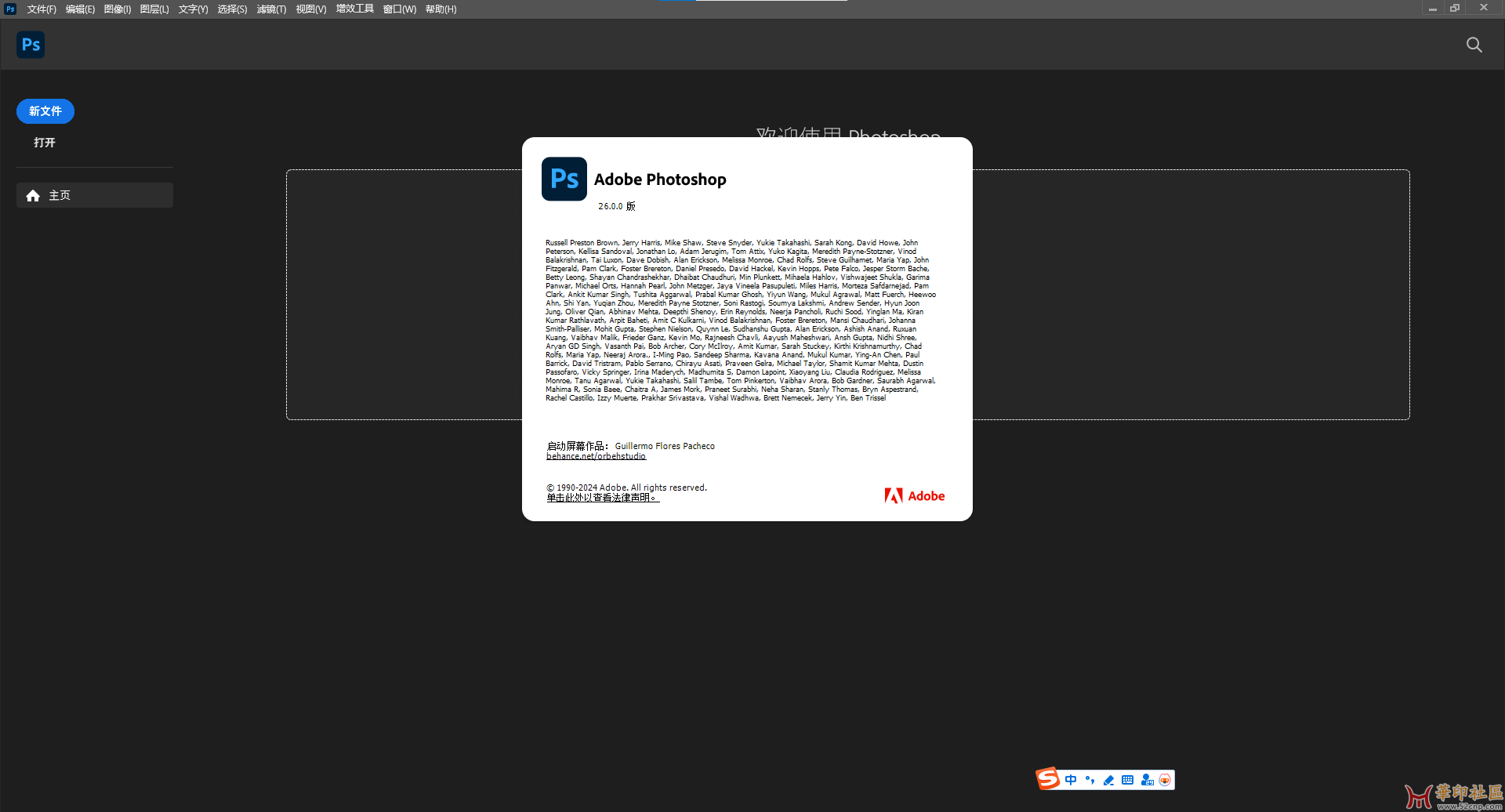The height and width of the screenshot is (812, 1505).
Task: Open the 视图(V) menu
Action: (310, 9)
